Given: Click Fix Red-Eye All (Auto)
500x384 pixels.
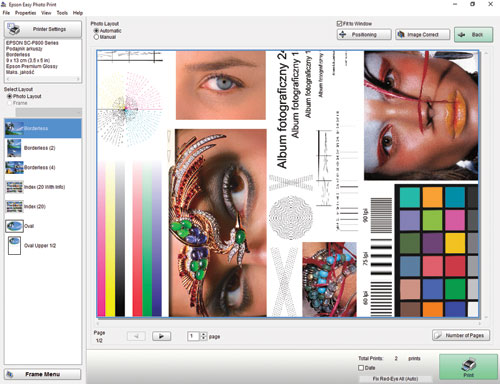Looking at the screenshot, I should point(395,379).
